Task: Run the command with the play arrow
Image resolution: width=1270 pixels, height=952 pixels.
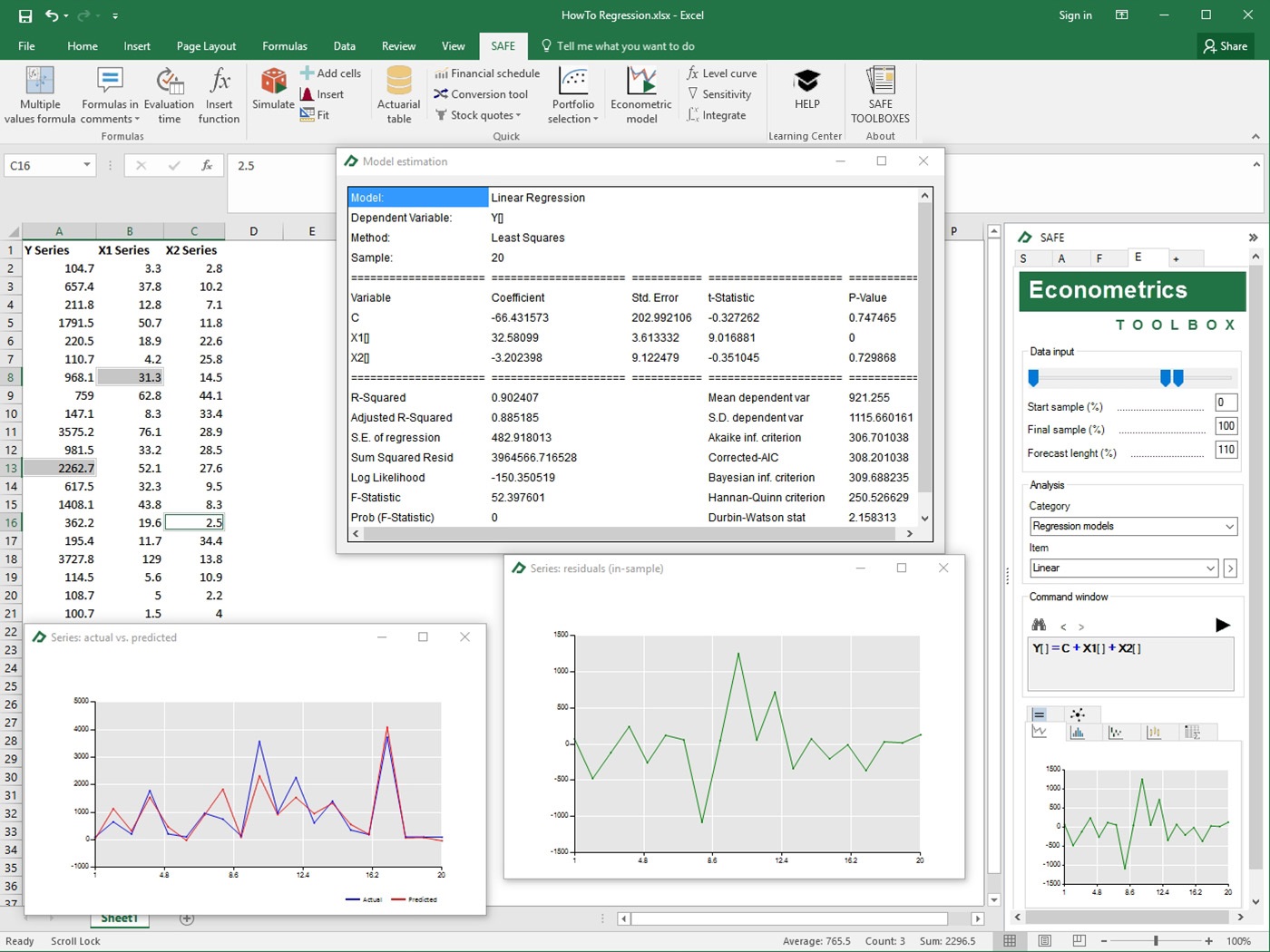Action: point(1222,625)
